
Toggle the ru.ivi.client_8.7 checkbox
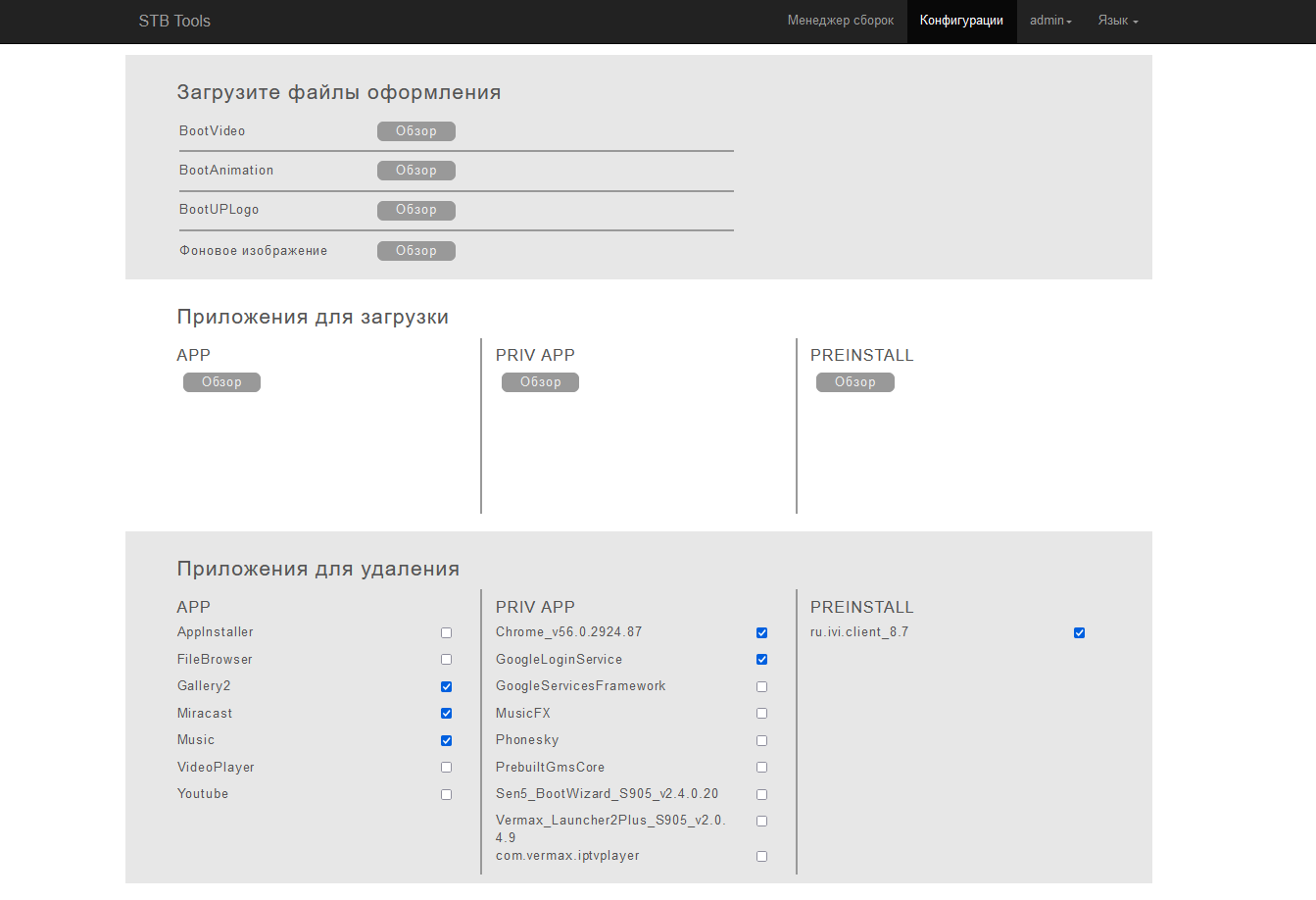[x=1079, y=633]
